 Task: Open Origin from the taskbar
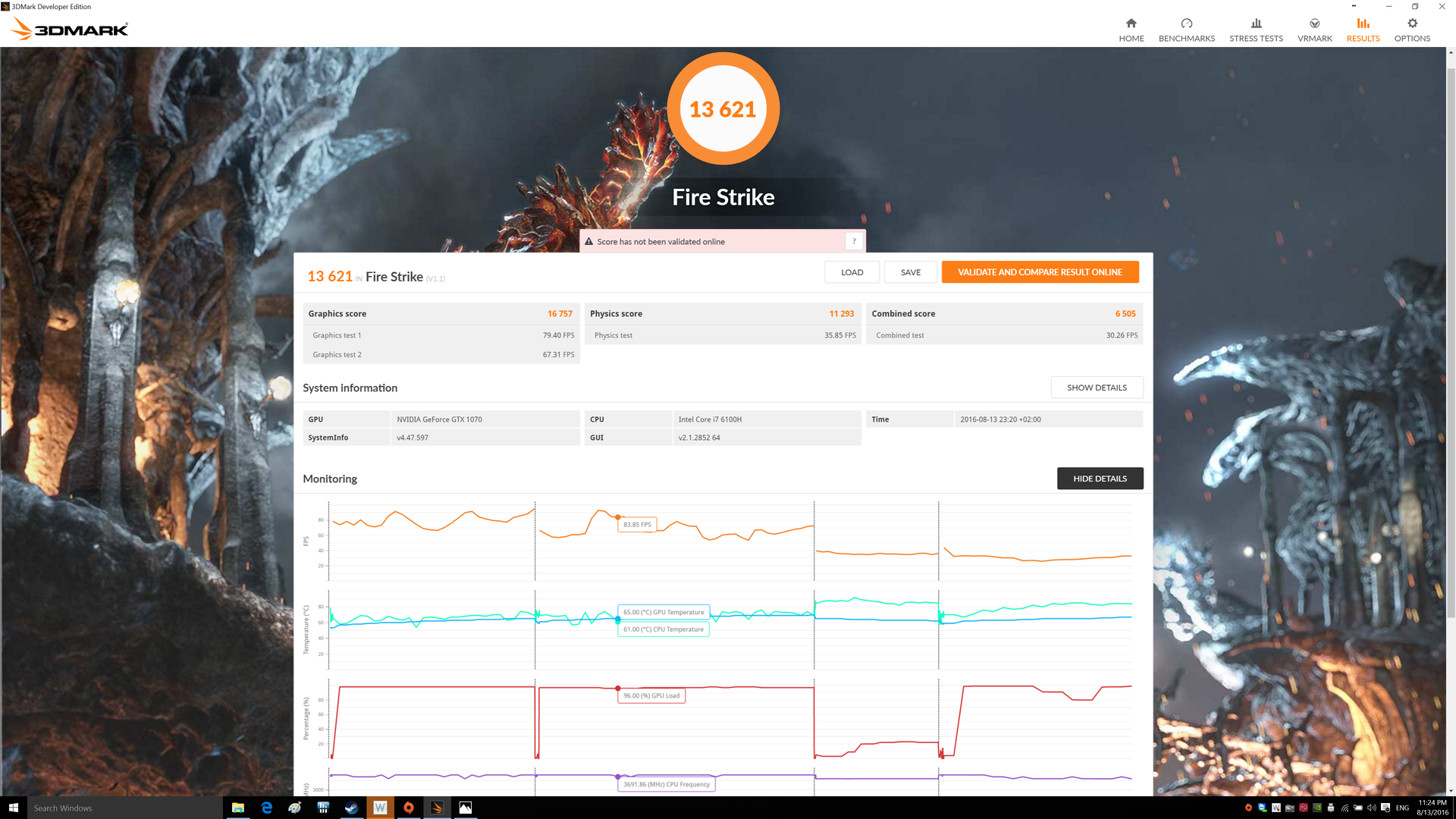(408, 808)
